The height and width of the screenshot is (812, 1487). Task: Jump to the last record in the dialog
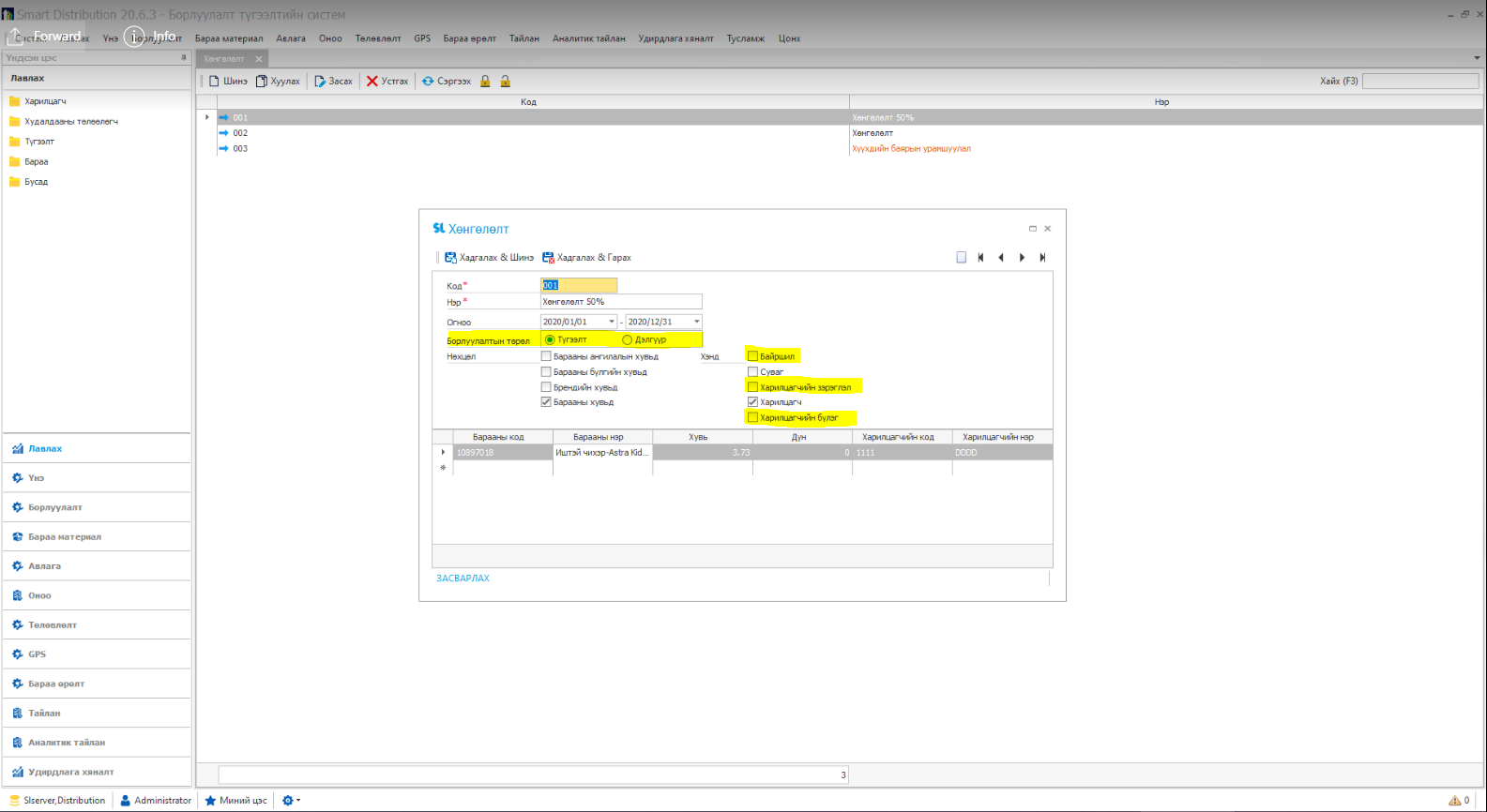tap(1042, 258)
